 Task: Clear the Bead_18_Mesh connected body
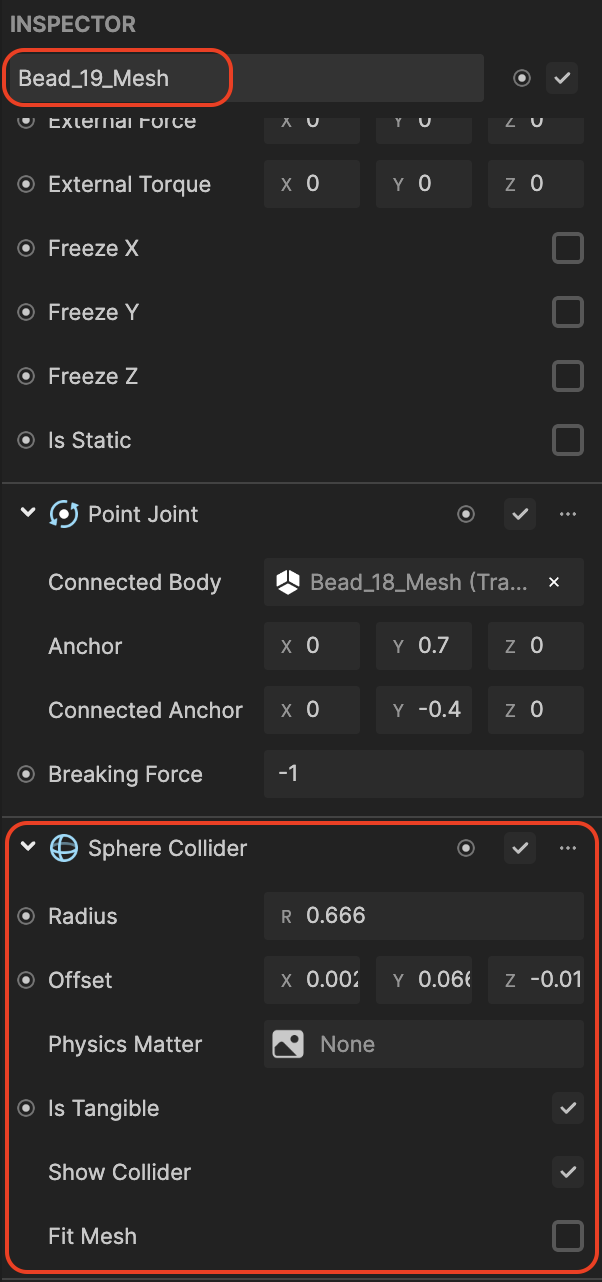click(x=554, y=583)
